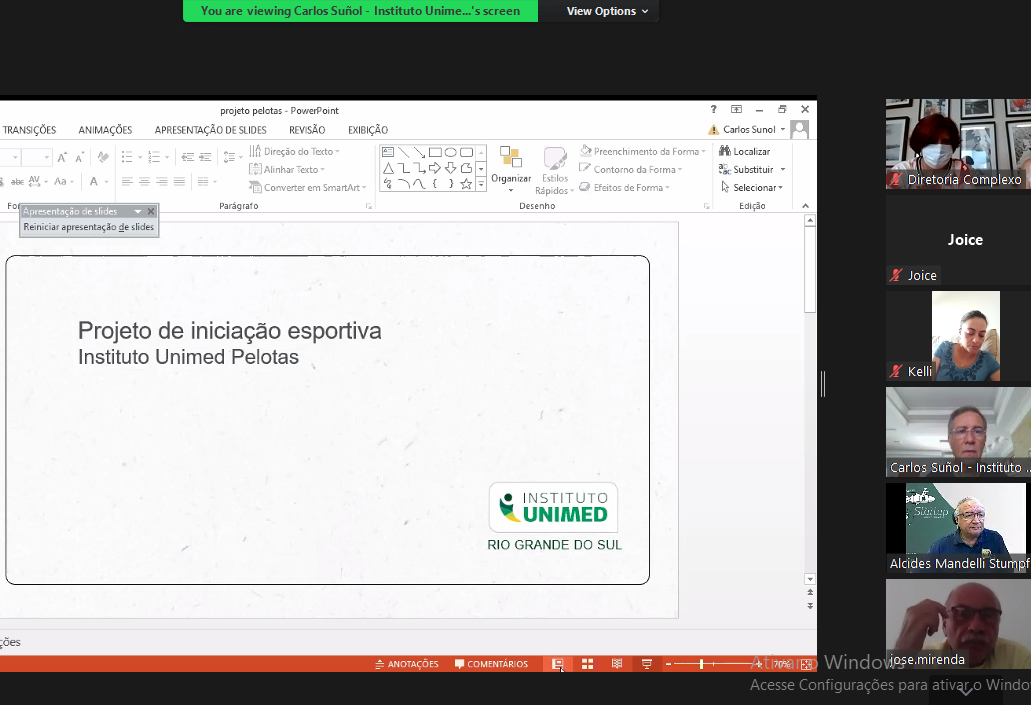Click change case Aa icon
Viewport: 1031px width, 705px height.
click(60, 182)
